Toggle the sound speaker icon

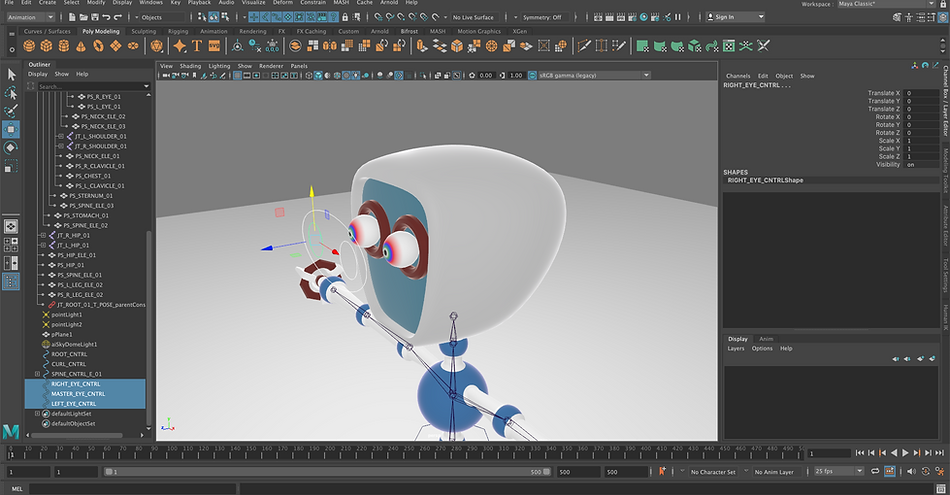(911, 471)
